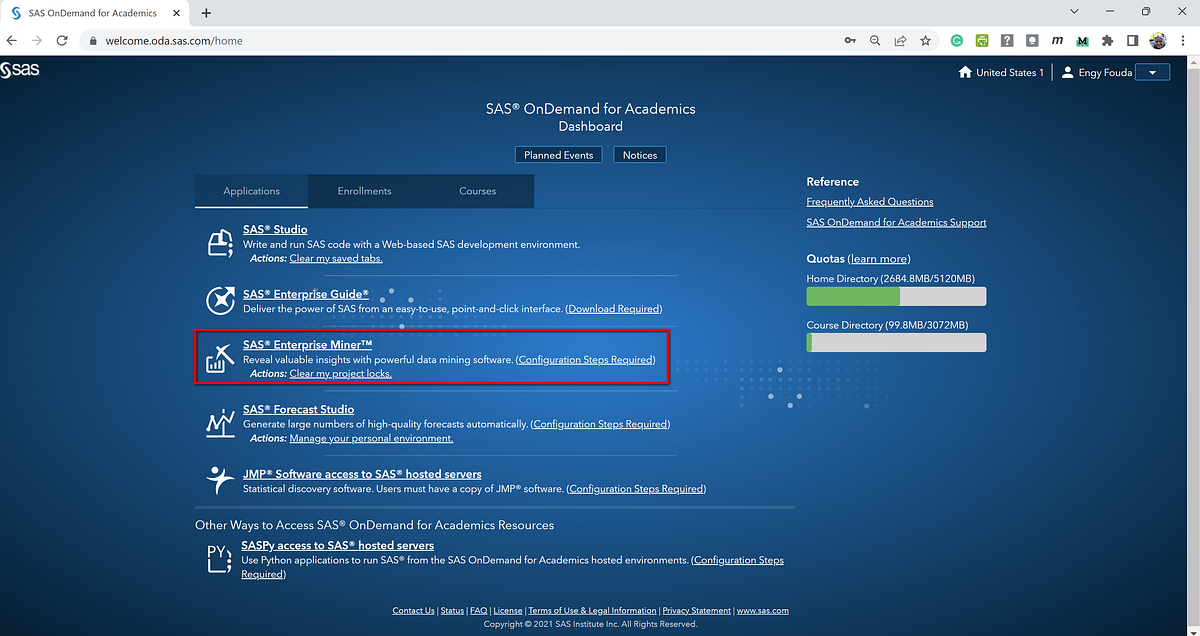Click the SAS Enterprise Miner chart icon

coord(220,357)
